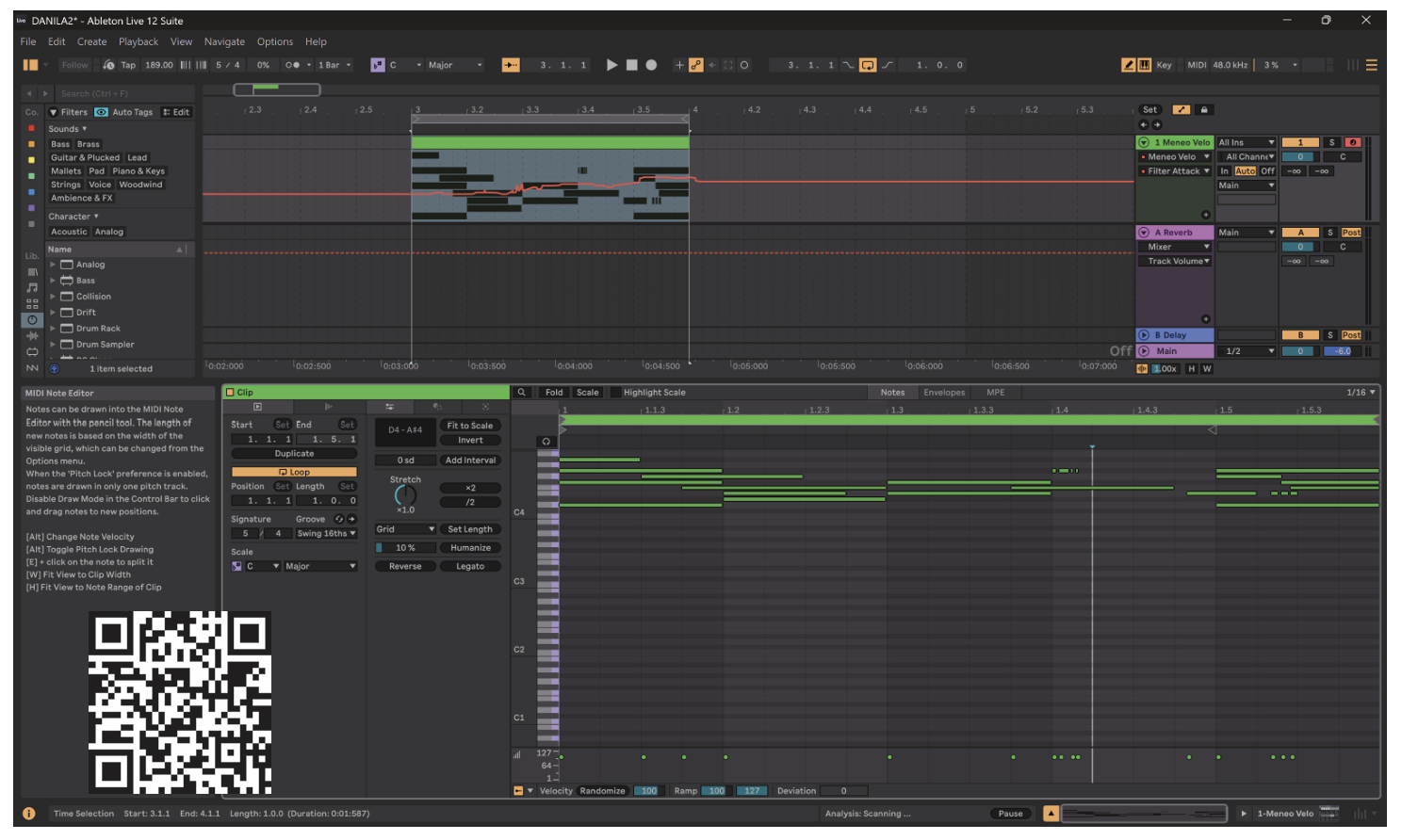
Task: Open the Swing 16ths groove dropdown
Action: [326, 533]
